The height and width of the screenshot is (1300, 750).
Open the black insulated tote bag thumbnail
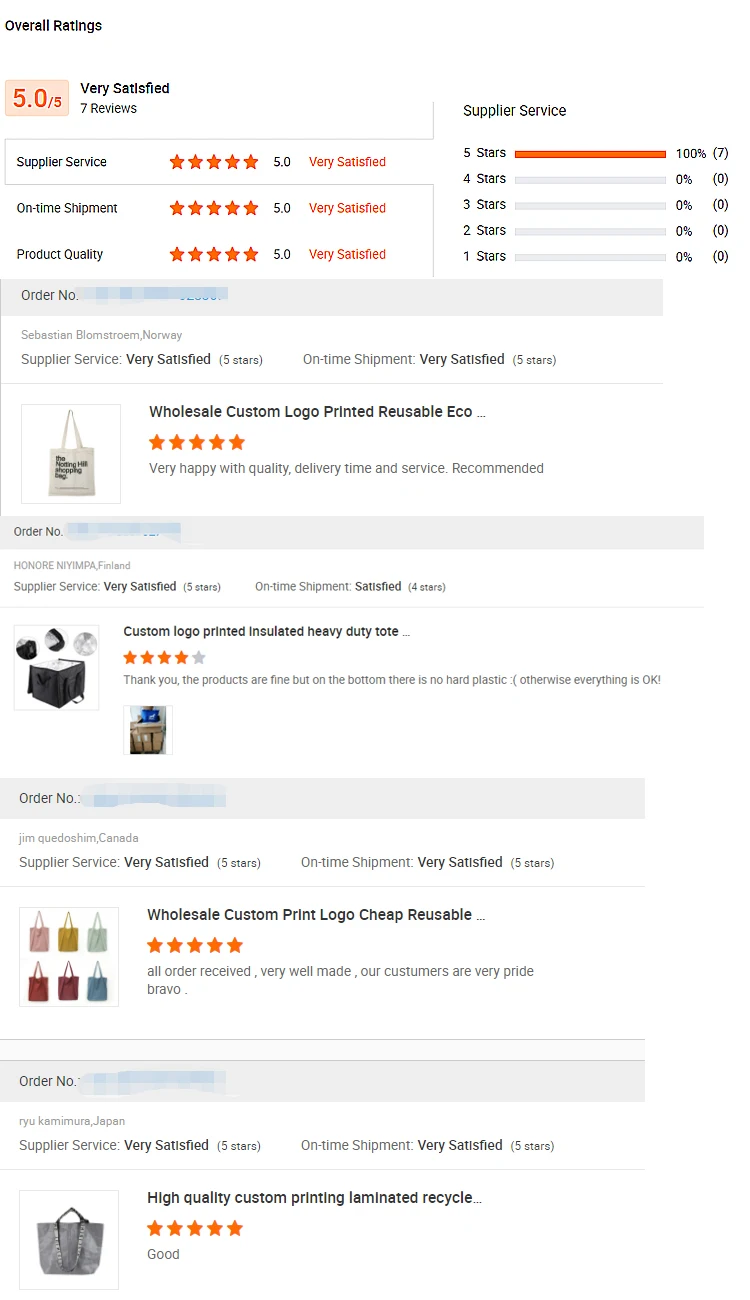(57, 667)
